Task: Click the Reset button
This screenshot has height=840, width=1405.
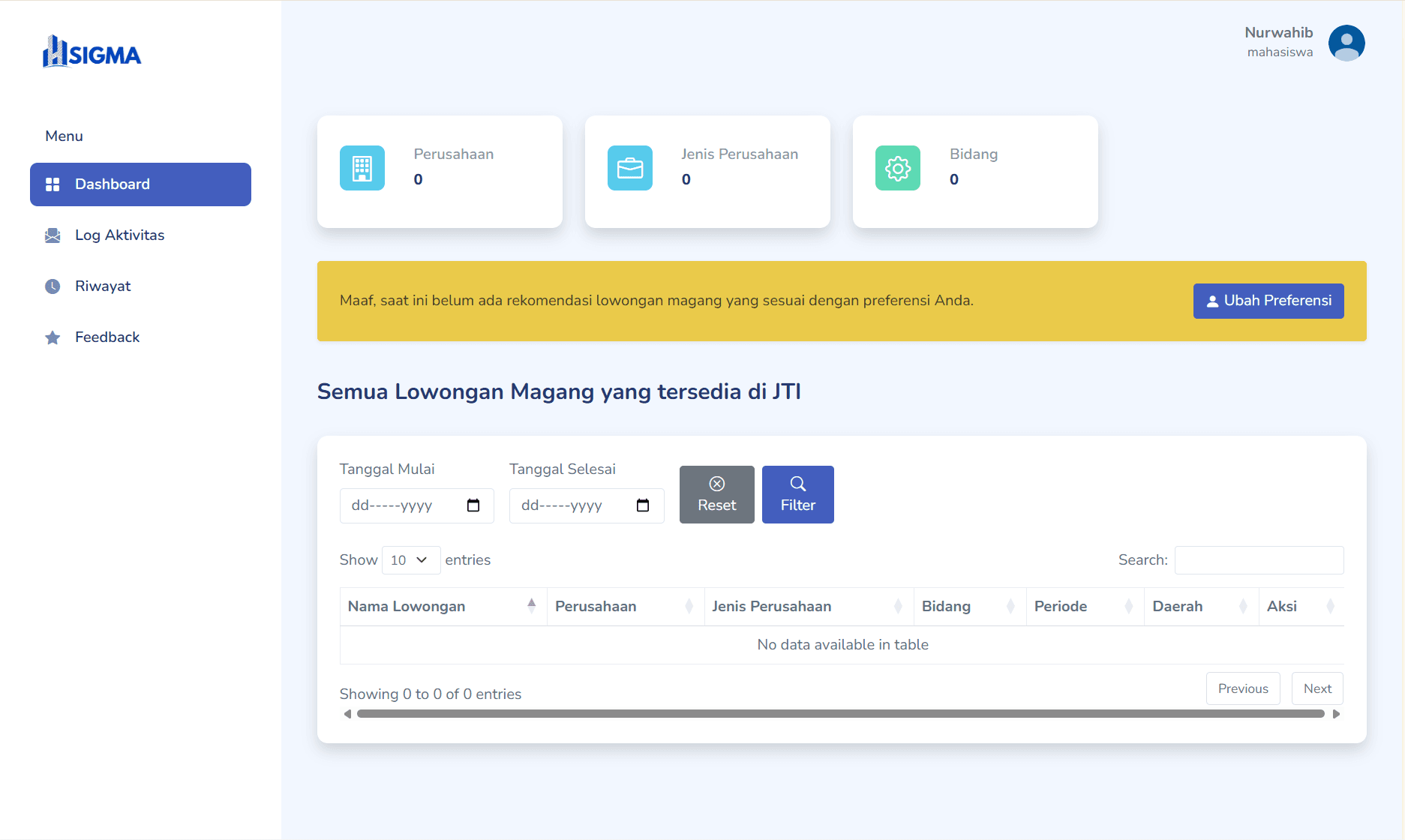Action: (717, 495)
